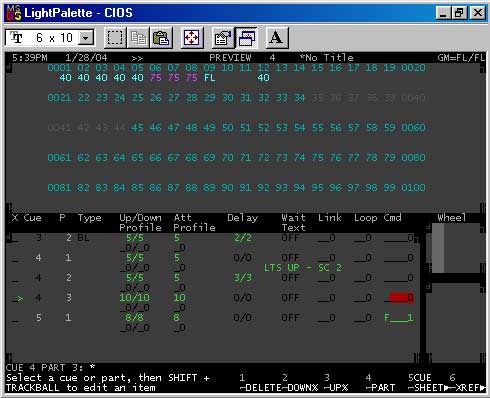The height and width of the screenshot is (398, 490).
Task: Toggle the Background window toolbar icon
Action: point(246,38)
